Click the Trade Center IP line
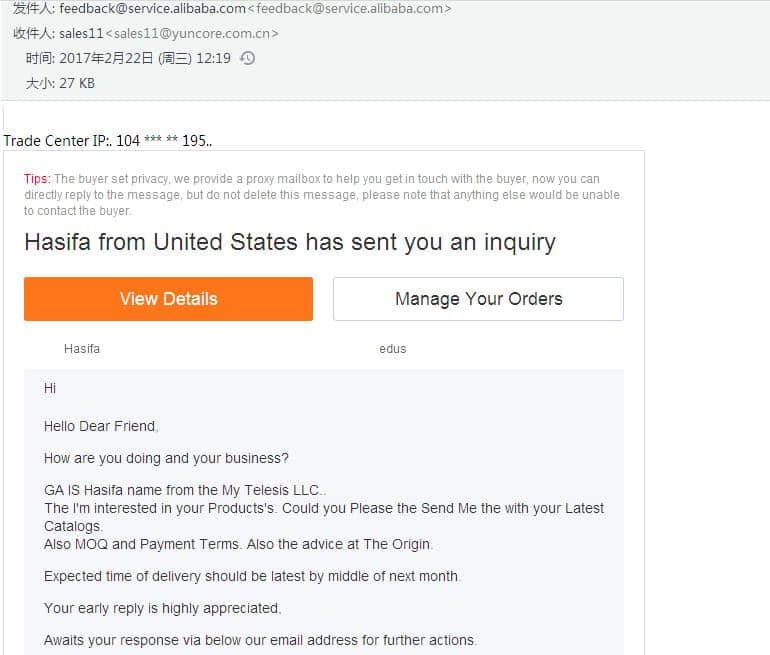The height and width of the screenshot is (655, 770). [x=108, y=141]
